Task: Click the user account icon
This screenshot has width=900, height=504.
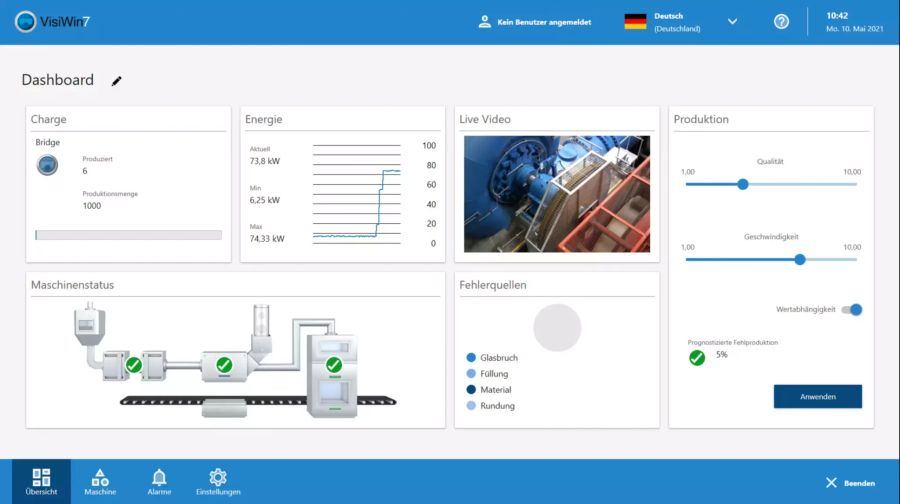Action: point(484,22)
